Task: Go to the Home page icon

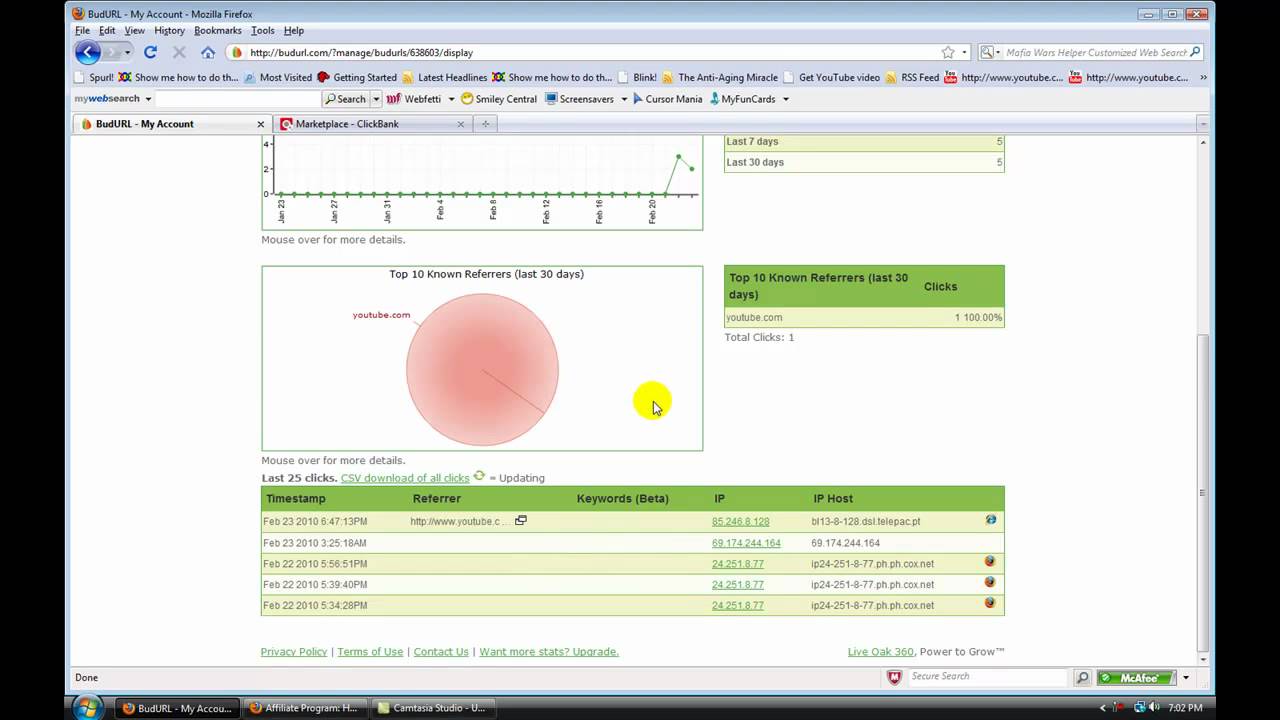Action: point(208,52)
